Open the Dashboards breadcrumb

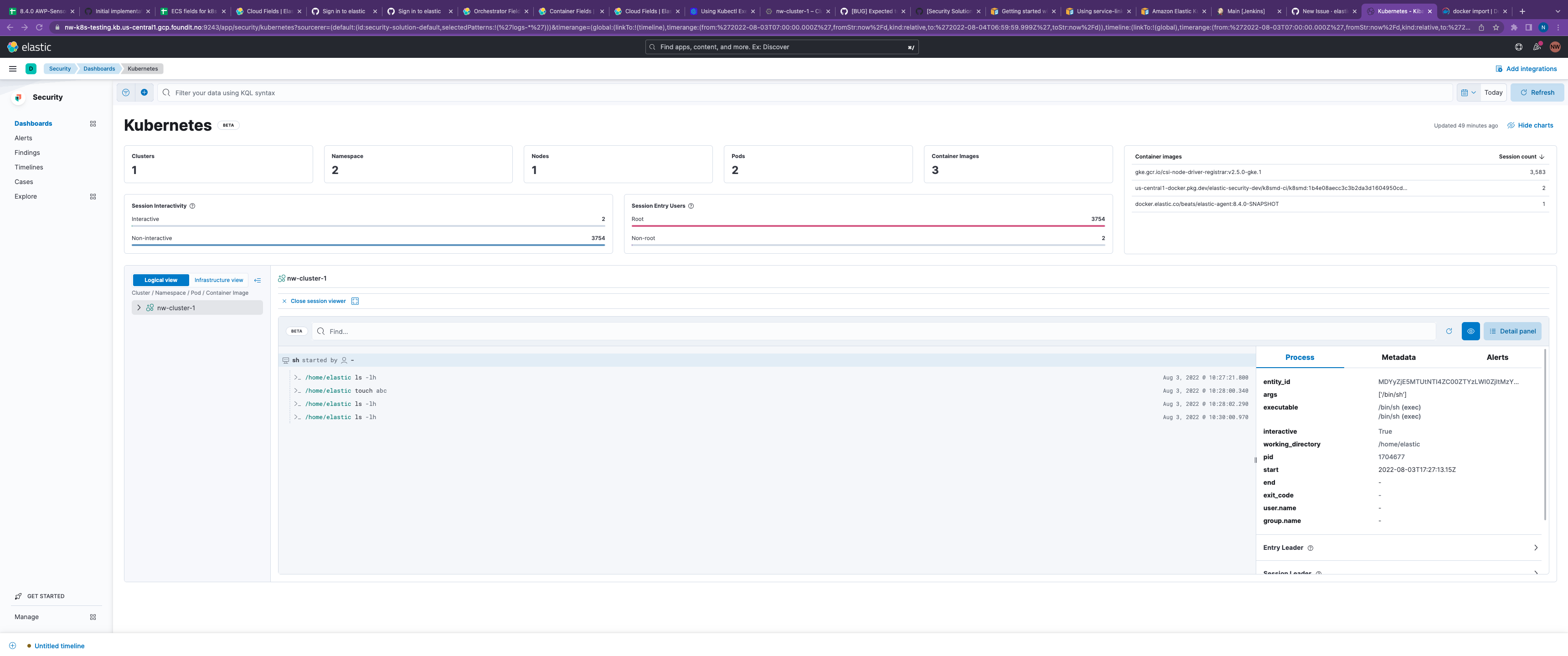click(98, 68)
